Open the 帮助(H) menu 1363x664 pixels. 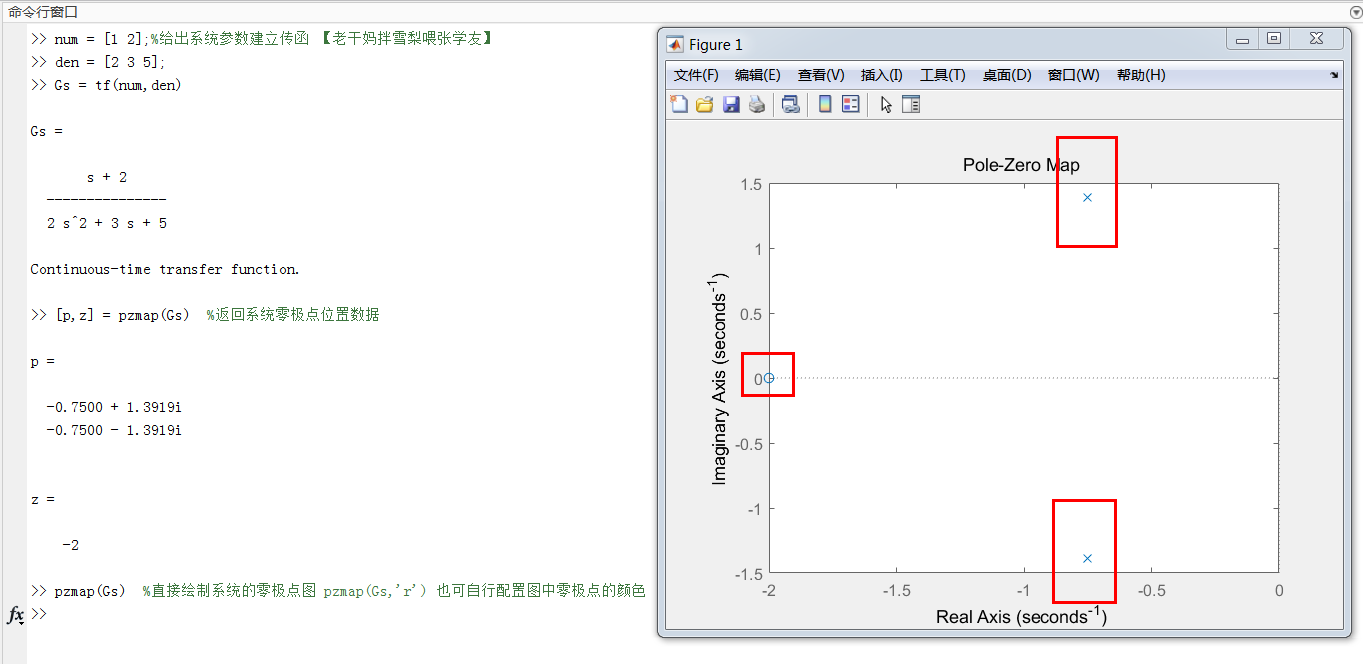pyautogui.click(x=1141, y=75)
